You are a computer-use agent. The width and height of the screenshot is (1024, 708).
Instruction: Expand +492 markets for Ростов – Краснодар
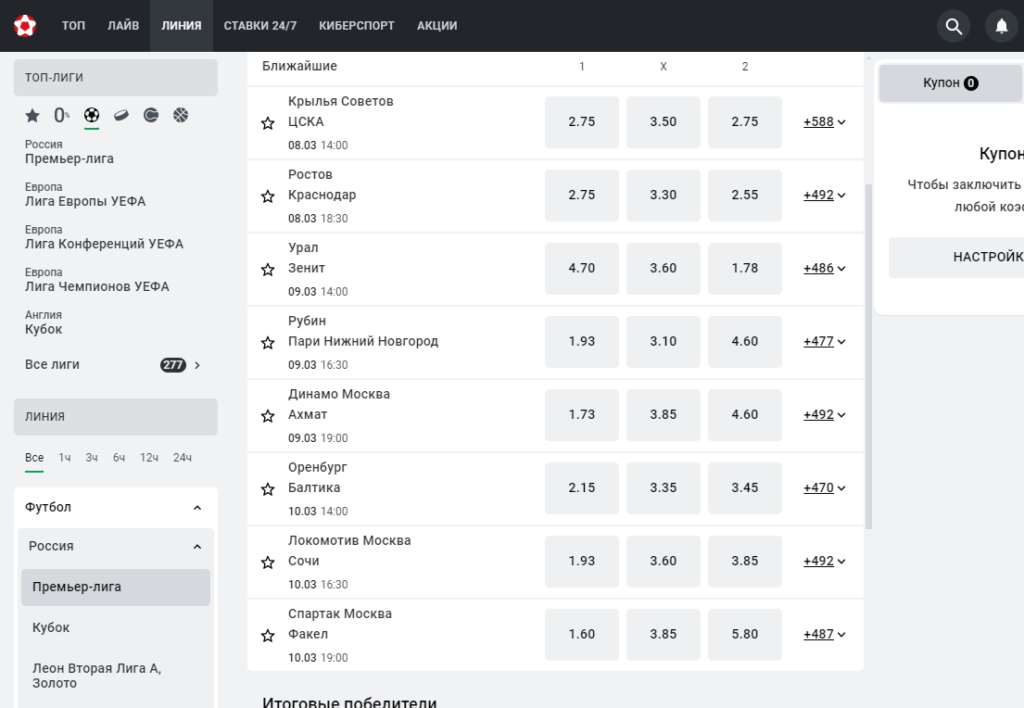824,195
